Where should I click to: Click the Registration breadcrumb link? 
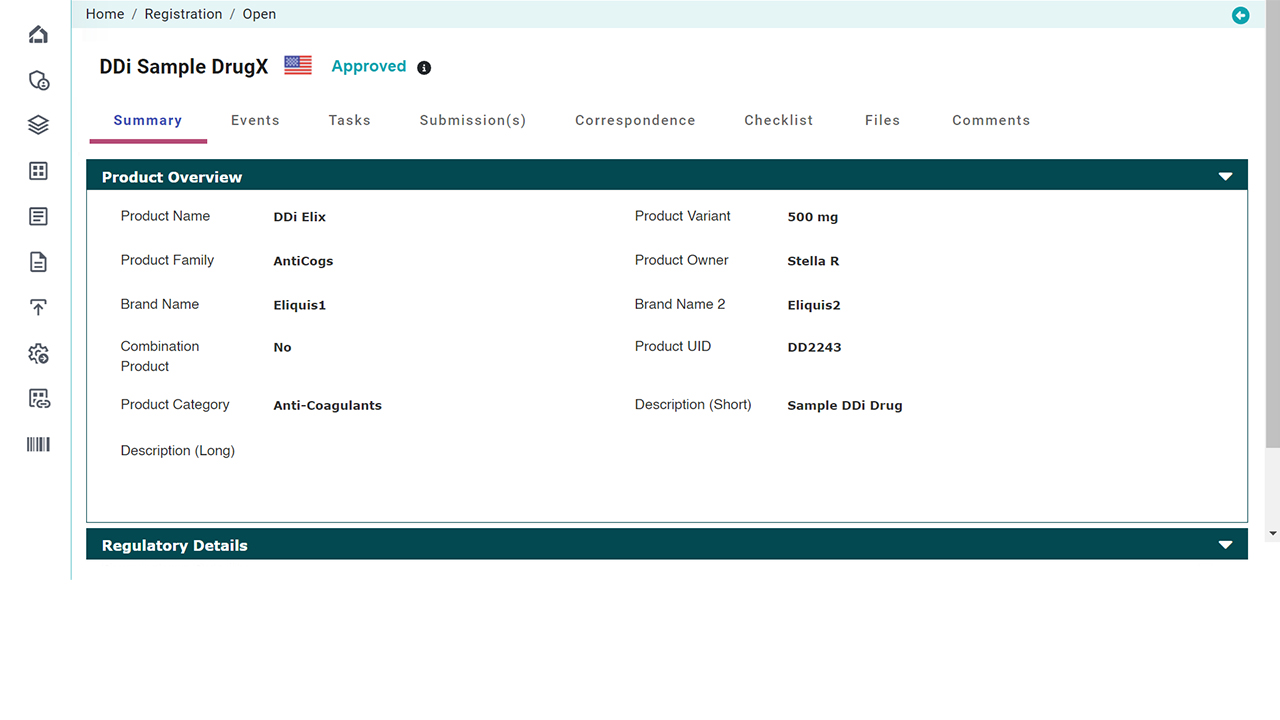tap(183, 14)
